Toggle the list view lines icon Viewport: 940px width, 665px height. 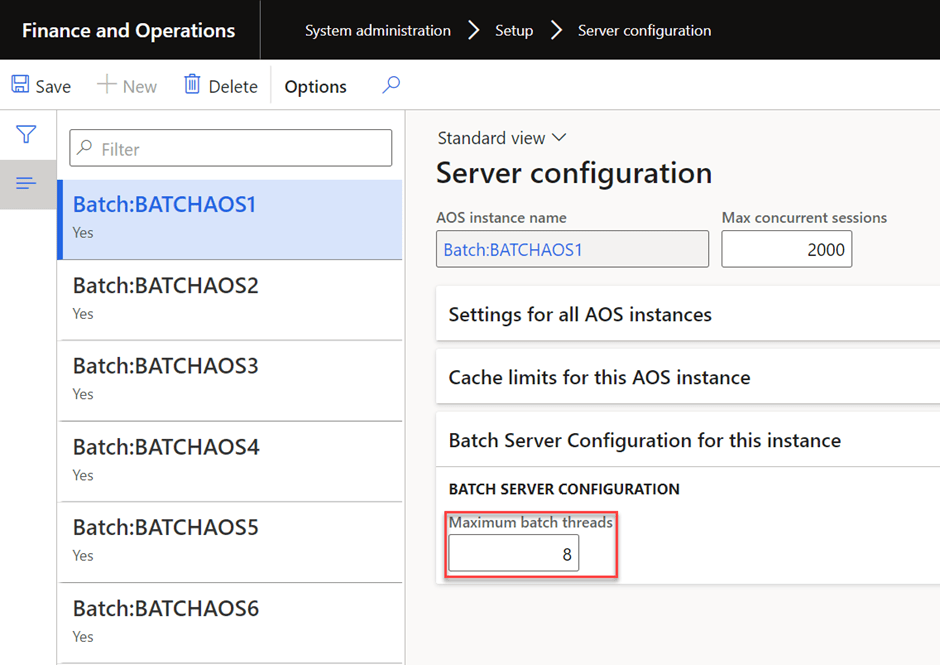[27, 183]
